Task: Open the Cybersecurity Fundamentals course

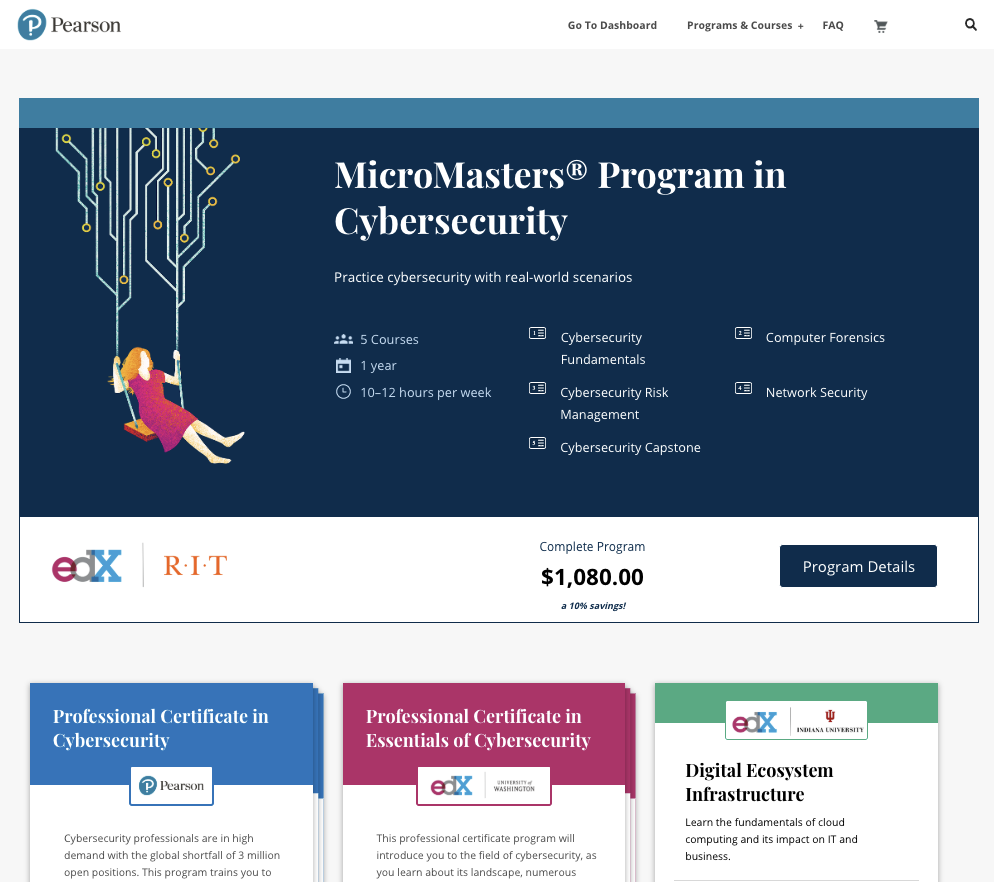Action: 602,348
